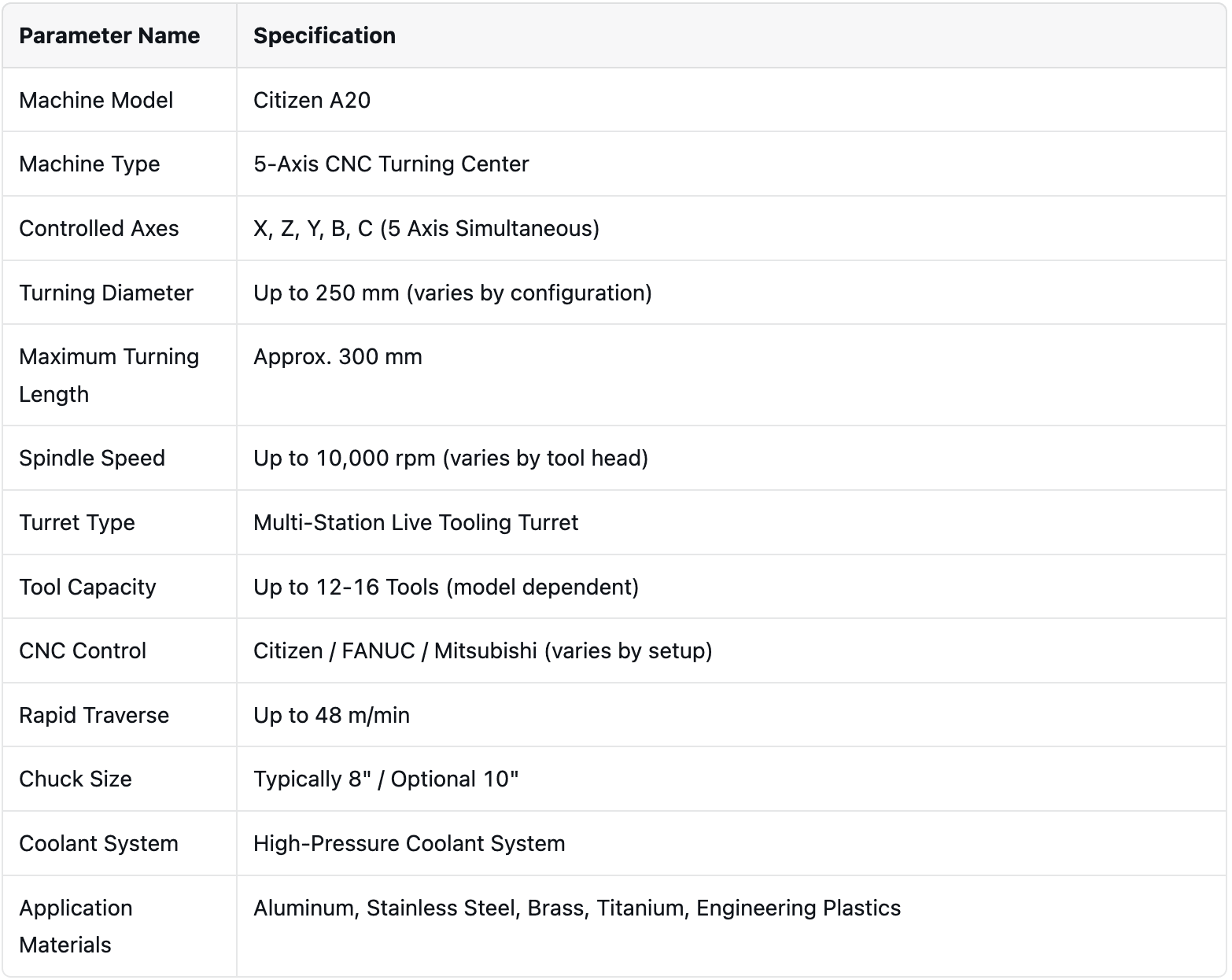Click the "Turning Diameter" row label
Viewport: 1232px width, 980px height.
(x=106, y=293)
